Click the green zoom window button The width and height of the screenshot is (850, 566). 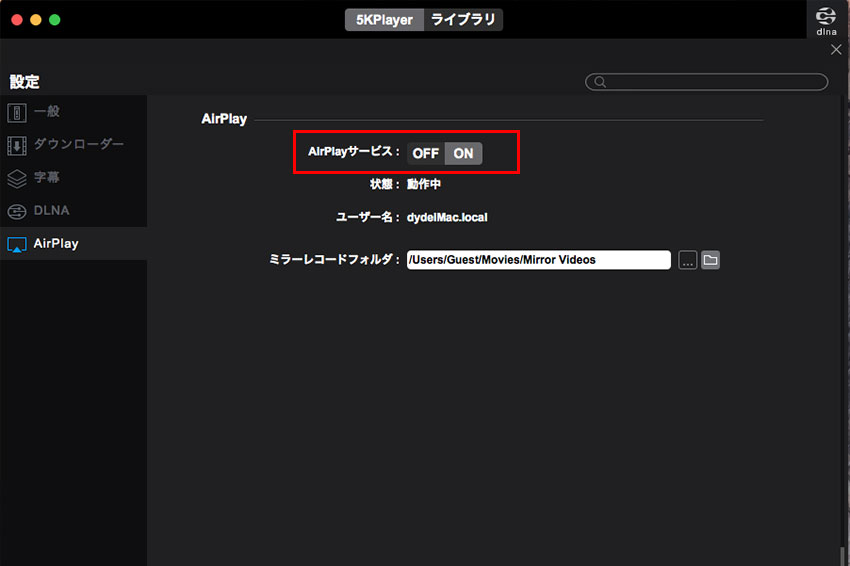click(55, 20)
